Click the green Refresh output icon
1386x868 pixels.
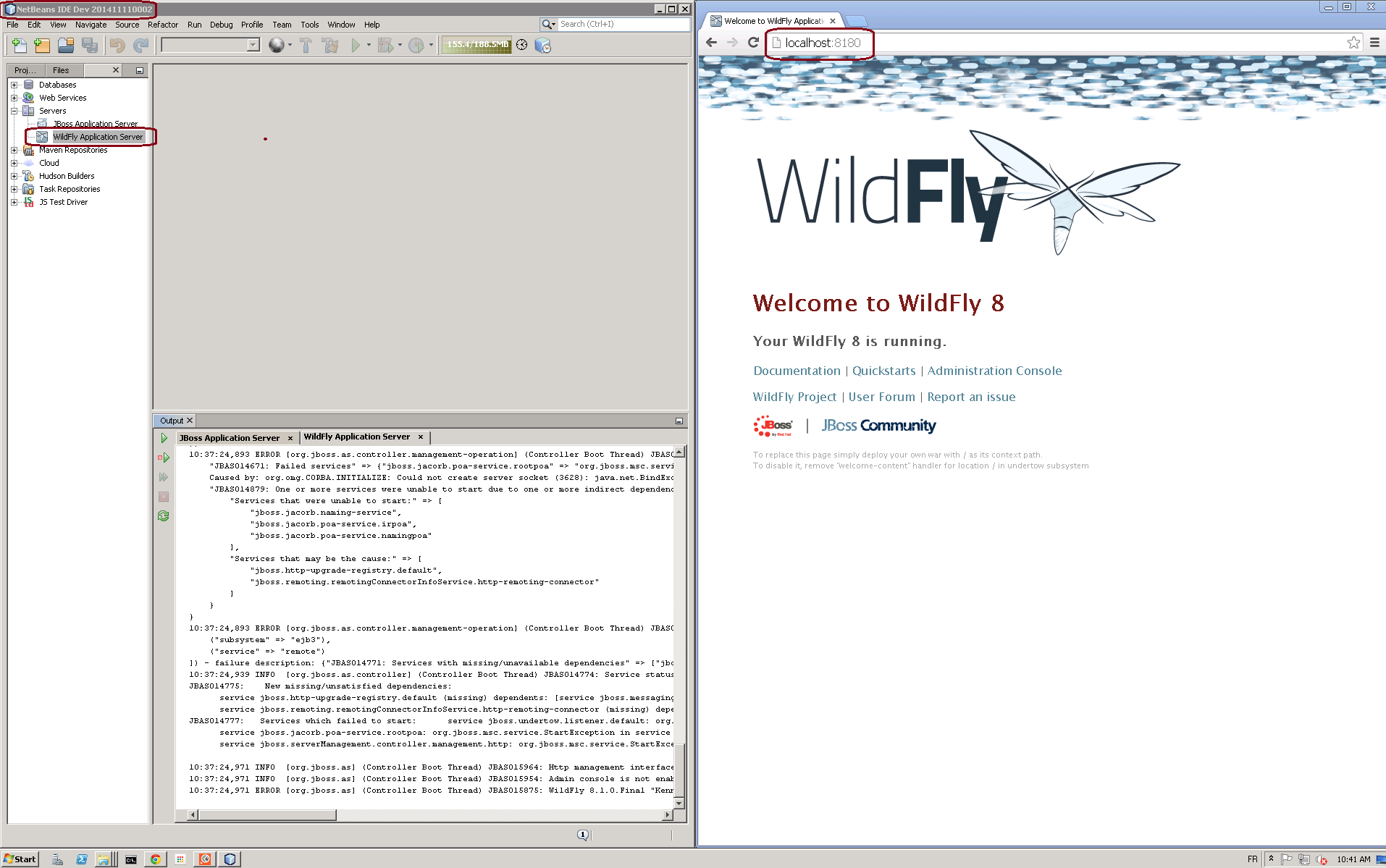[x=164, y=516]
